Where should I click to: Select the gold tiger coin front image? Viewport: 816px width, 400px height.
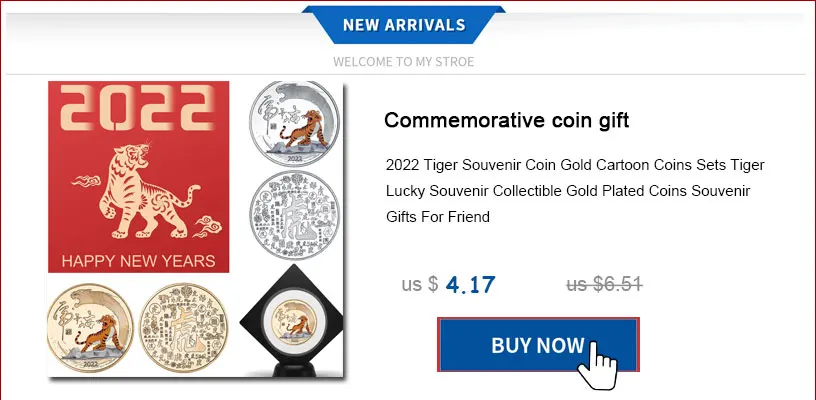[x=91, y=328]
